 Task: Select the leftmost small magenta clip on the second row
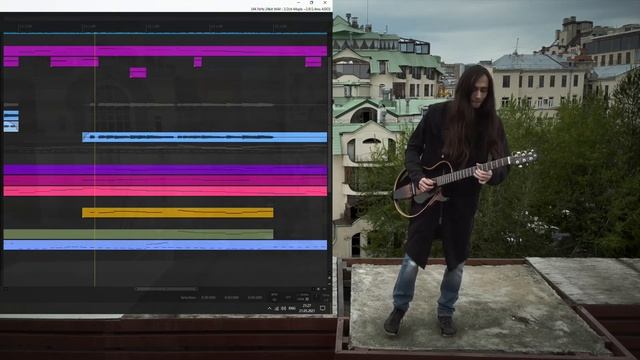coord(11,62)
